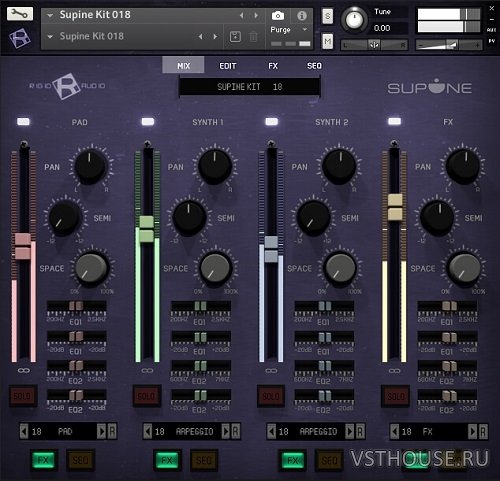Toggle the link icon under the SYNTH 1 fader
Screen dimensions: 500x481
(147, 370)
